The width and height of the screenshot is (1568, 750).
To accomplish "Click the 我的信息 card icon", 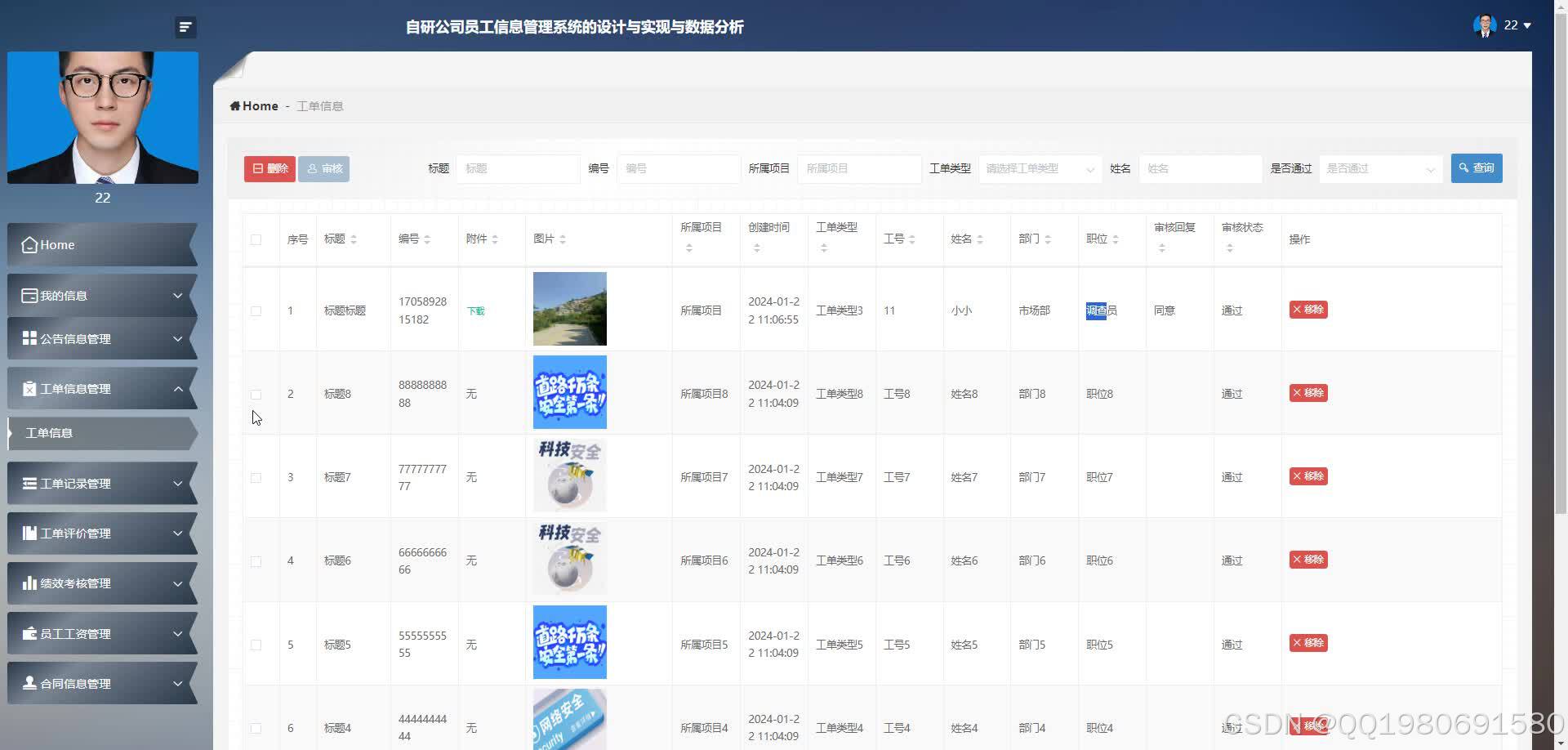I will pyautogui.click(x=30, y=295).
